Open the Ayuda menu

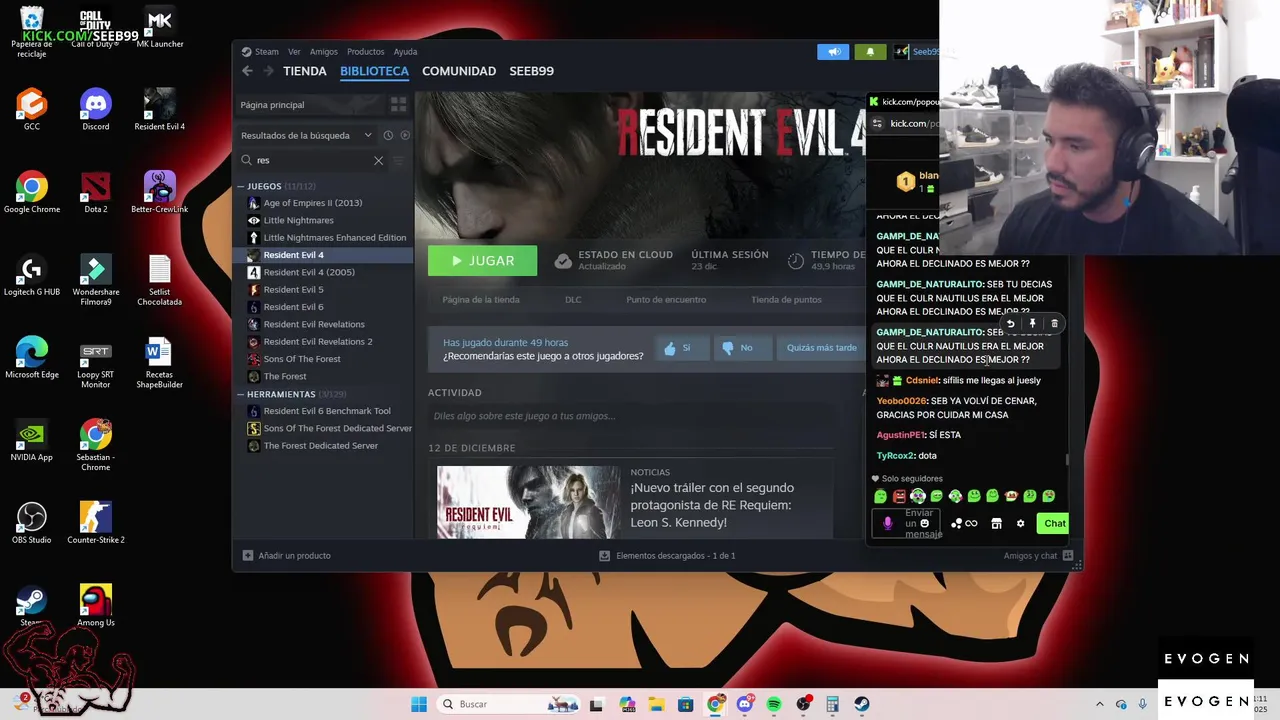coord(405,52)
